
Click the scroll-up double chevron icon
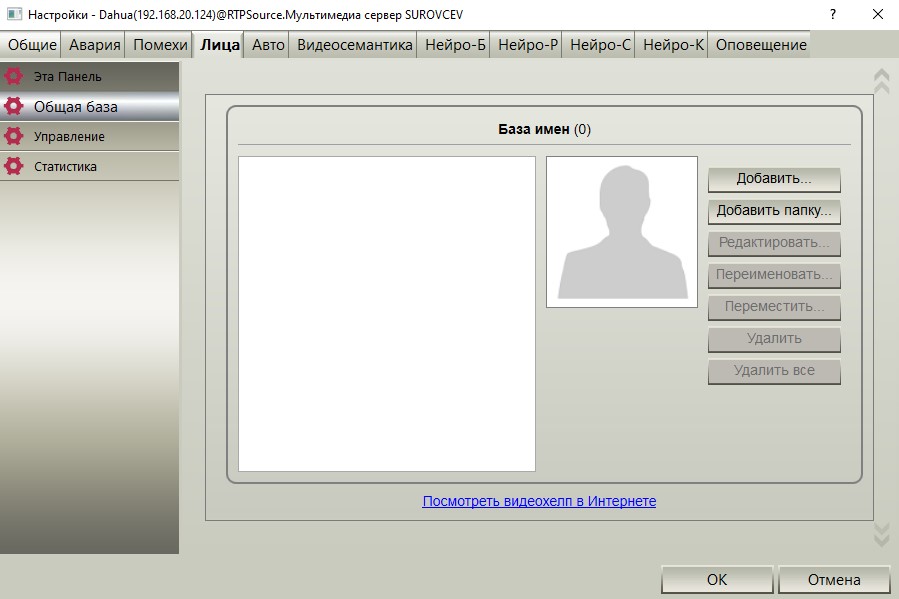[x=881, y=81]
